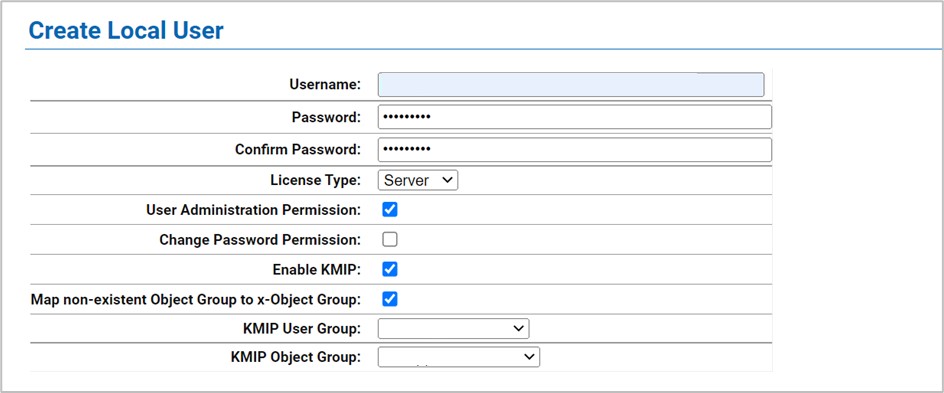Click Map non-existent Object Group label

[196, 299]
